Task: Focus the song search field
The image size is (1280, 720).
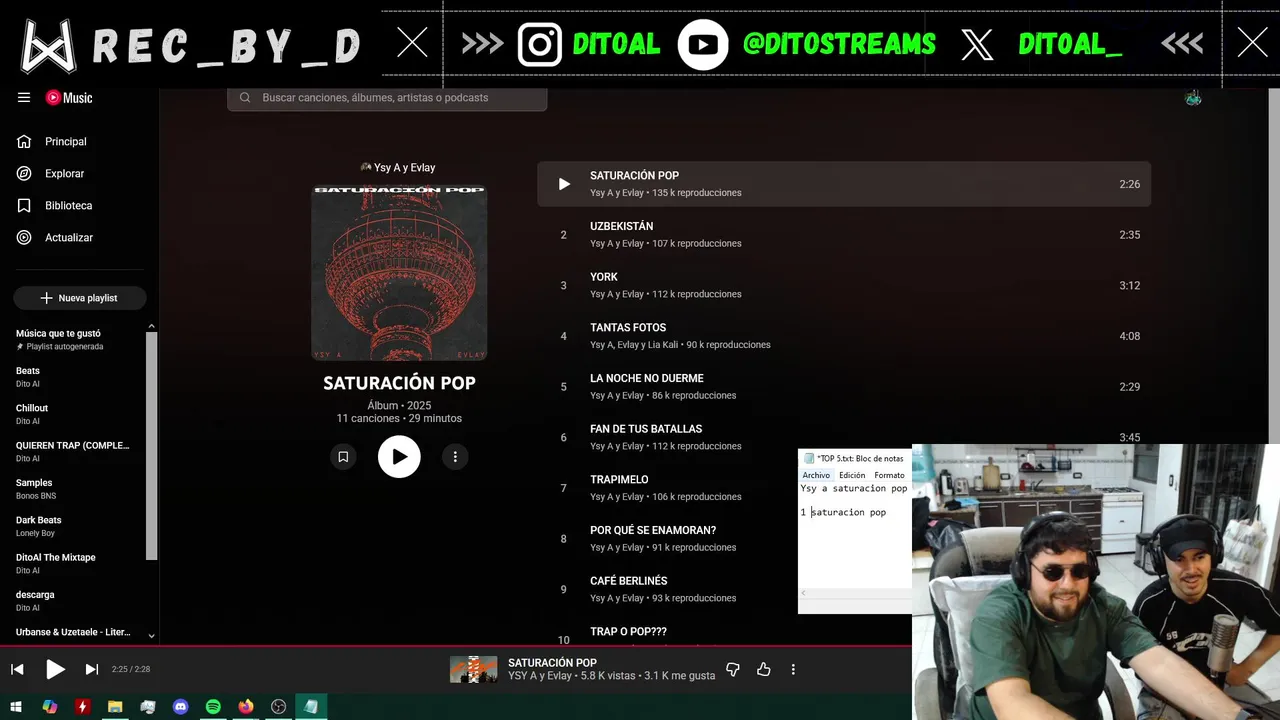Action: (x=387, y=98)
